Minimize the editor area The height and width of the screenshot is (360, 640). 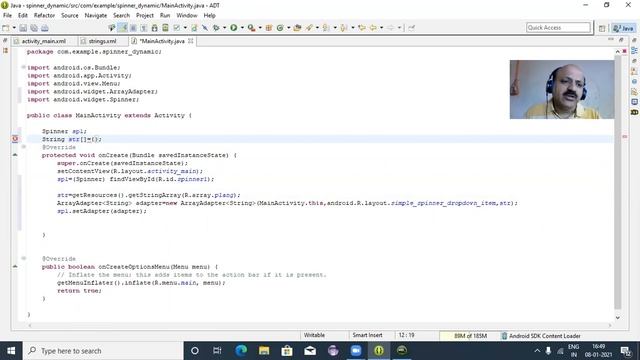coord(611,40)
